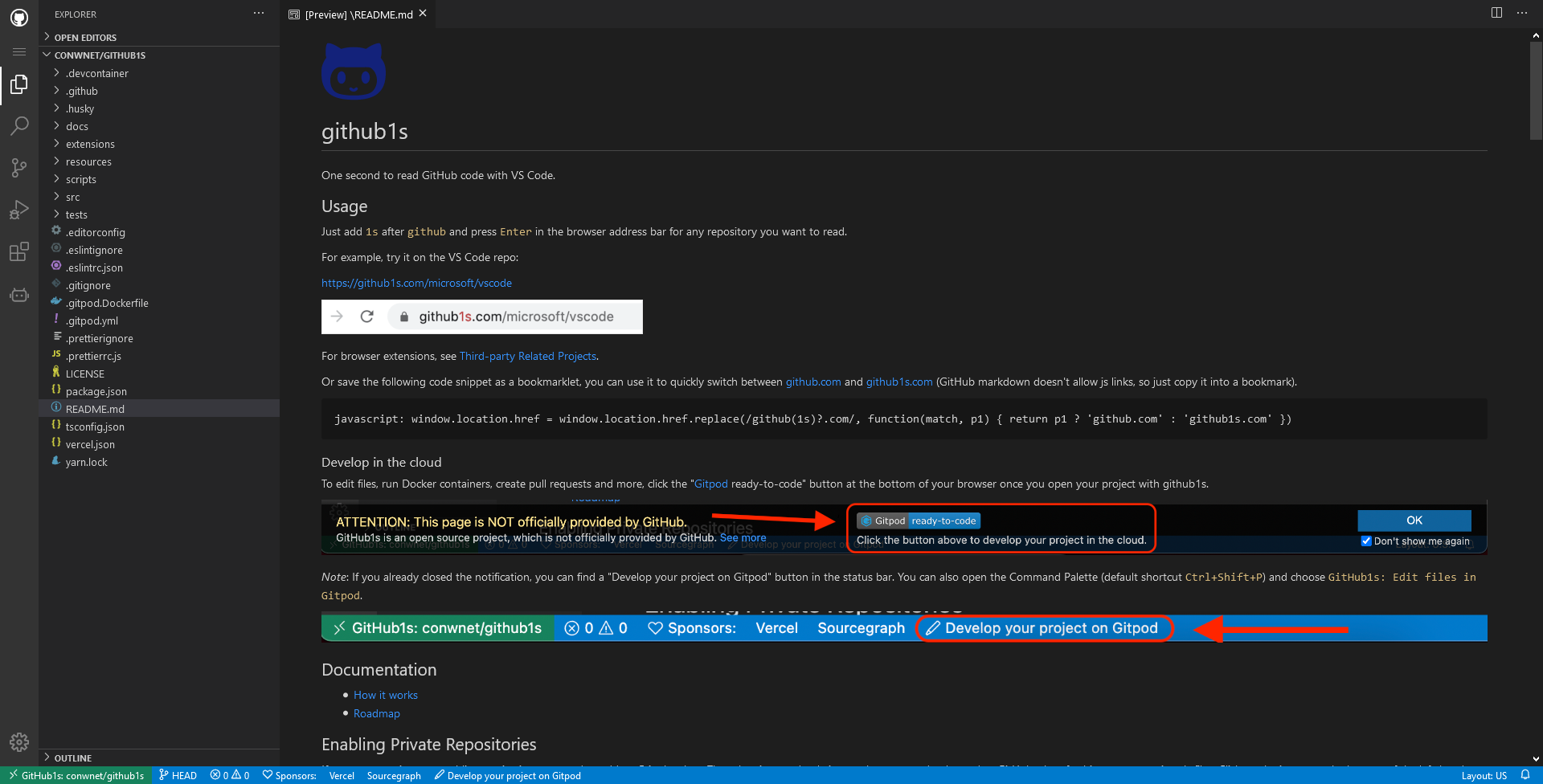Close the README.md preview tab
This screenshot has width=1543, height=784.
(423, 14)
